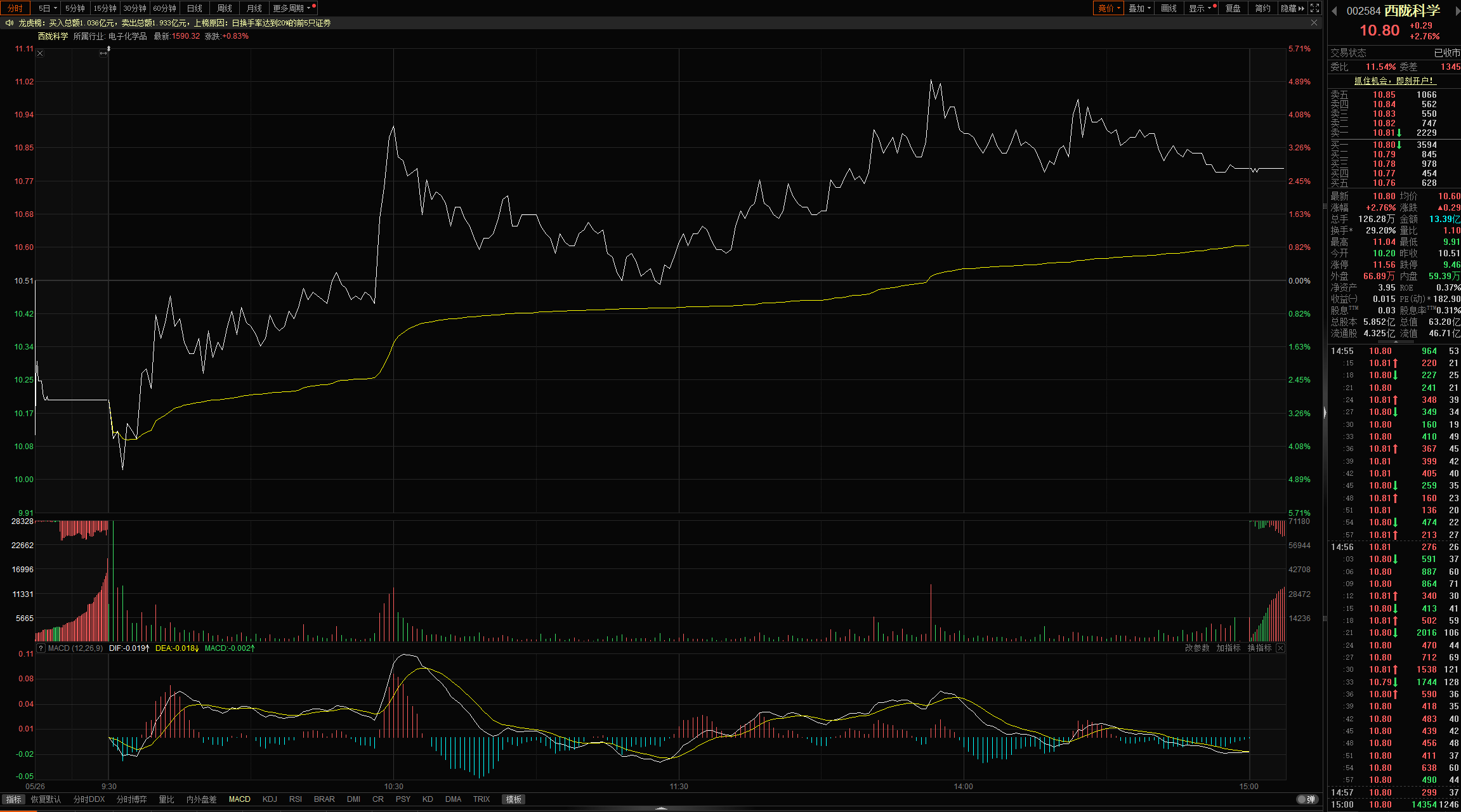Select KD indicator tab
This screenshot has height=812, width=1461.
[428, 799]
